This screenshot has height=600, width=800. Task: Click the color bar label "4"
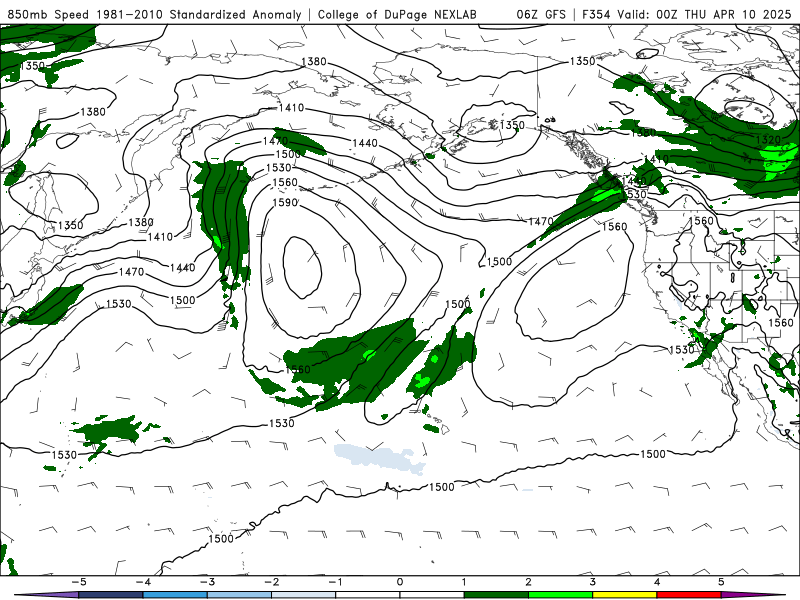tap(657, 582)
